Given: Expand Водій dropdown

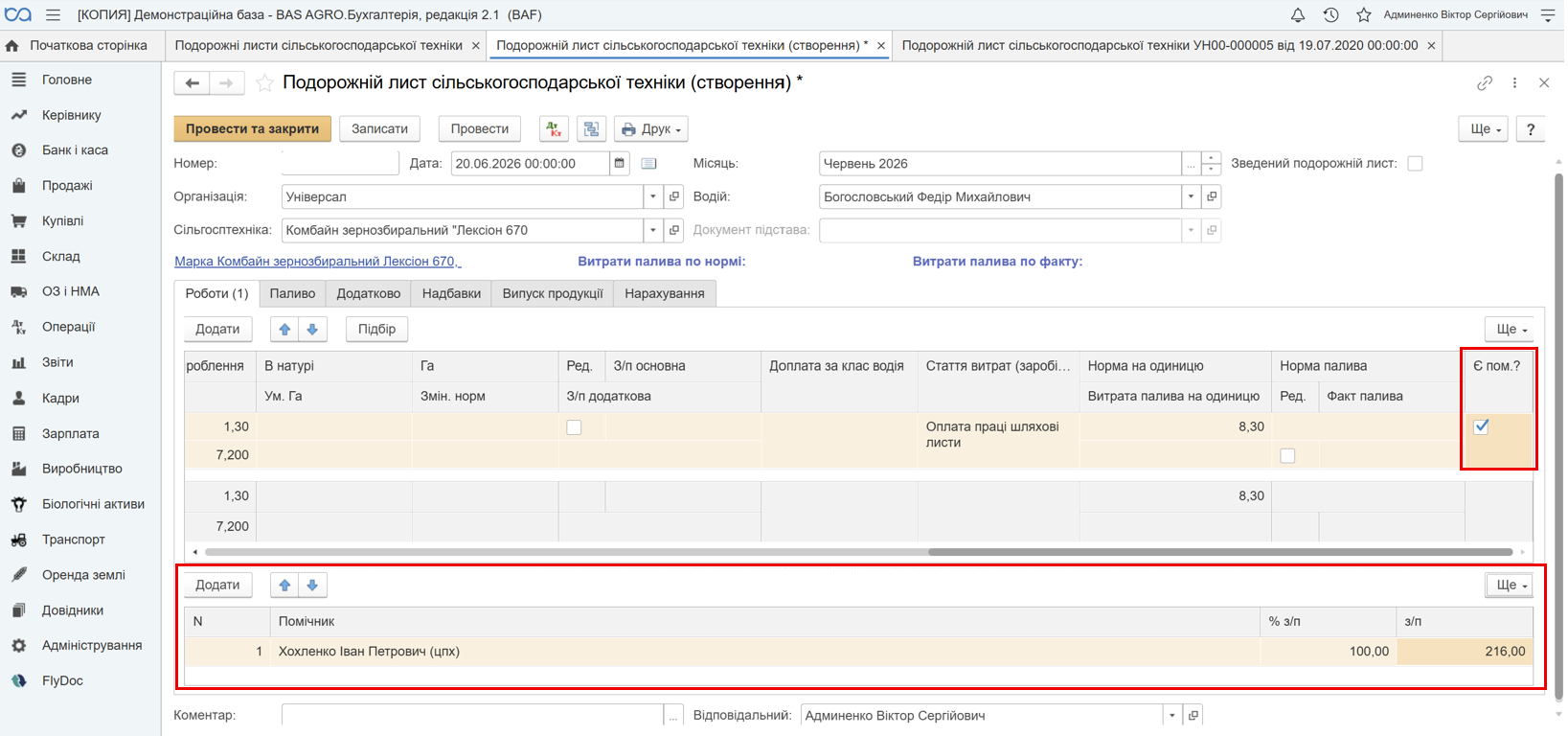Looking at the screenshot, I should [x=1191, y=196].
